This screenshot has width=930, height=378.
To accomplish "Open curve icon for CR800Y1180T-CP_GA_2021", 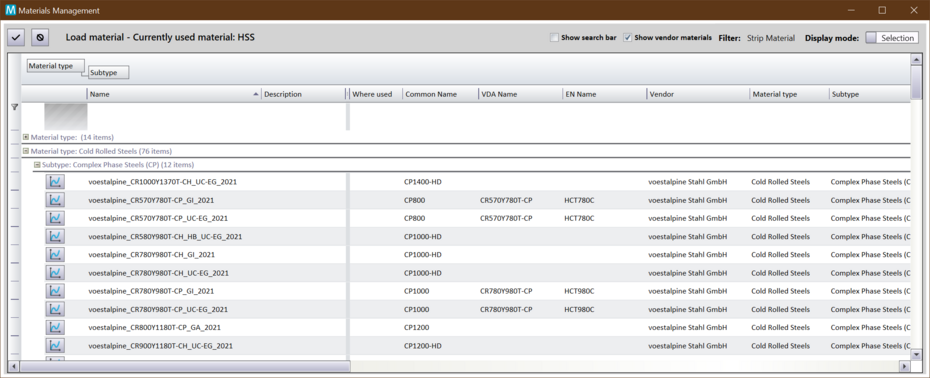I will (x=55, y=328).
